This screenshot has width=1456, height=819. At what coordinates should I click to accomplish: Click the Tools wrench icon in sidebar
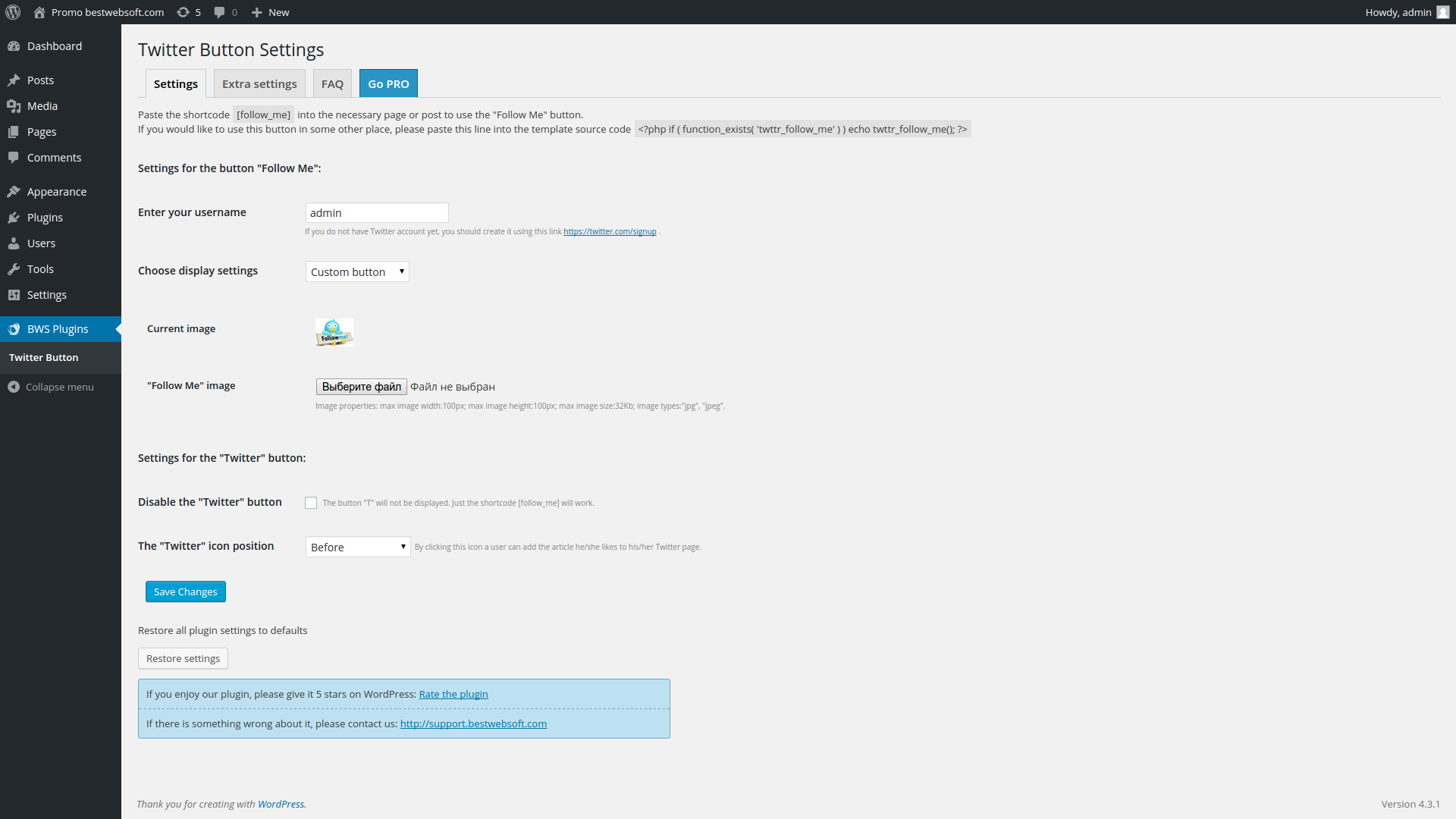[x=14, y=269]
